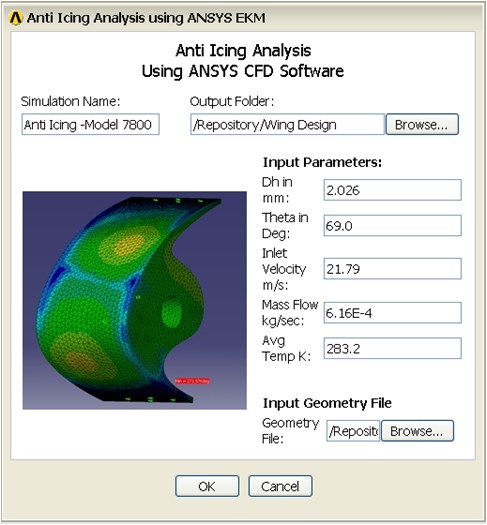Browse for the Output Folder

[422, 125]
